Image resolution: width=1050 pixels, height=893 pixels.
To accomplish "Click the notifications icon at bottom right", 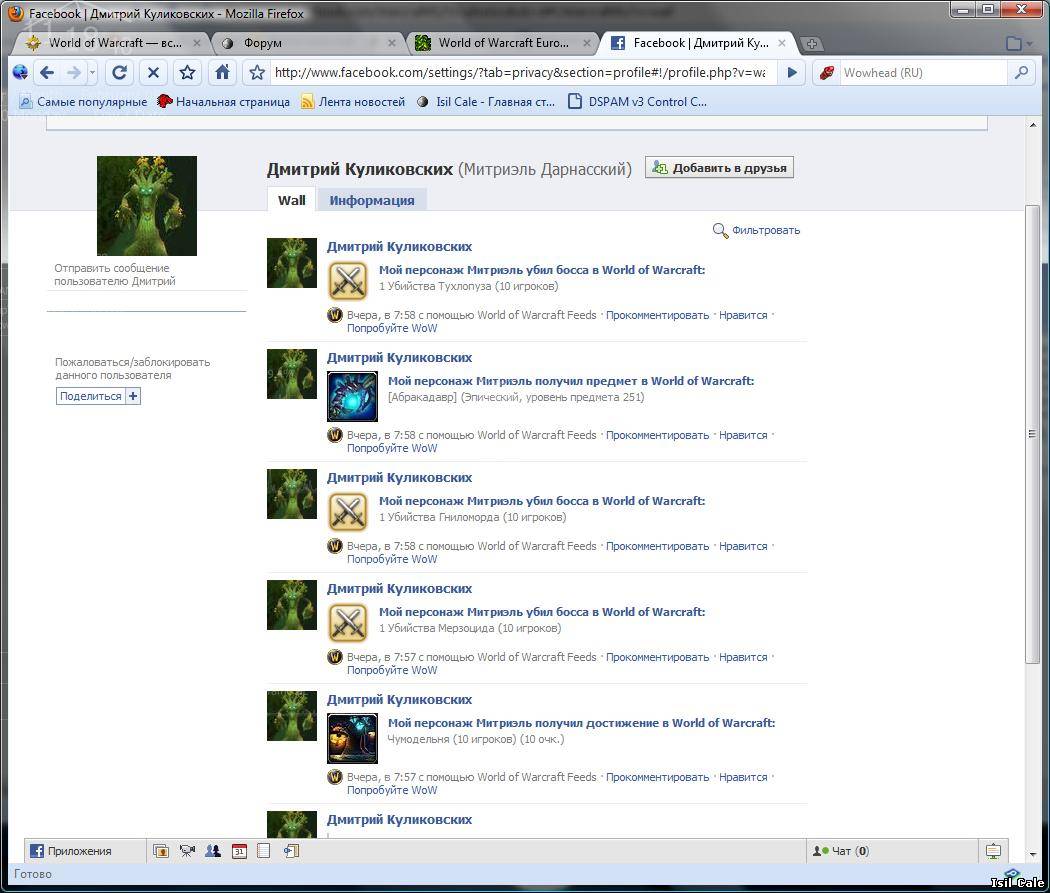I will coord(993,851).
